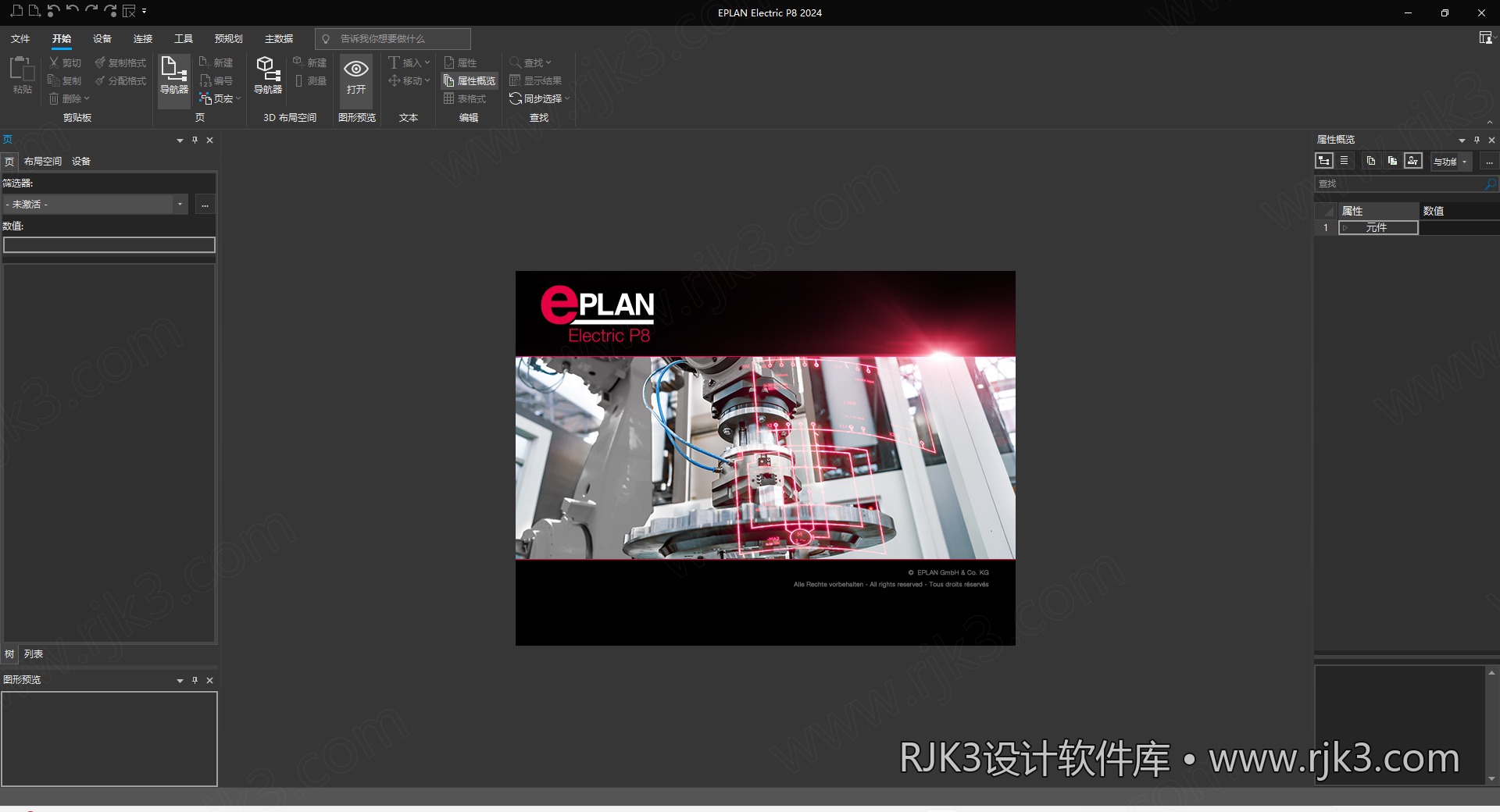Screen dimensions: 1500x812
Task: Click the Properties (属性) command in Edit group
Action: pos(460,62)
